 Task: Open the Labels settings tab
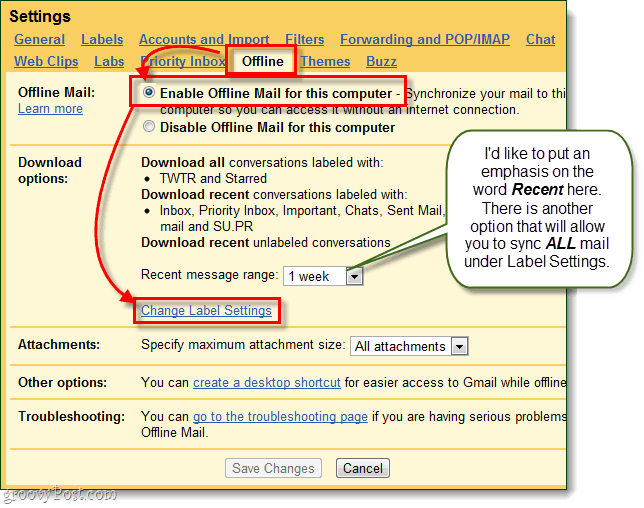102,39
